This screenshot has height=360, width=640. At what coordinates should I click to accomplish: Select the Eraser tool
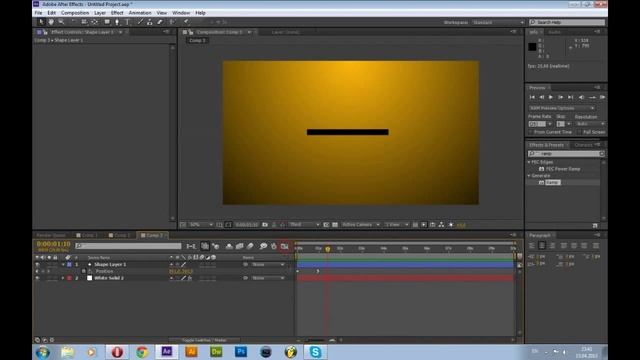[x=160, y=22]
